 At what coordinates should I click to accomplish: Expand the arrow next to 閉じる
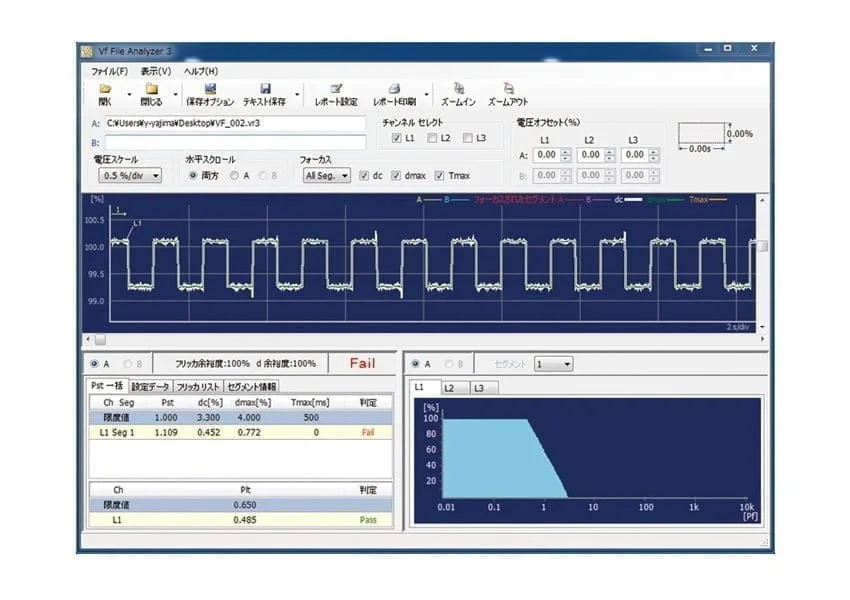[175, 94]
